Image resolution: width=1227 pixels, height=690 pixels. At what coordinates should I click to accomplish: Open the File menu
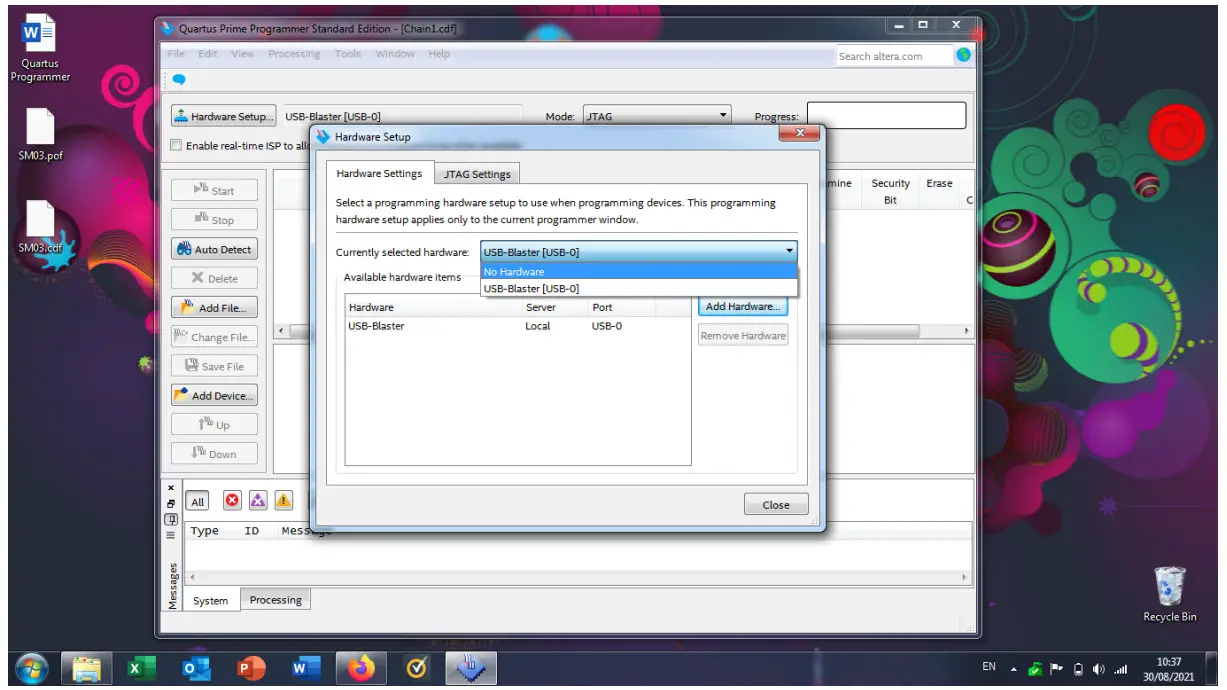tap(176, 54)
